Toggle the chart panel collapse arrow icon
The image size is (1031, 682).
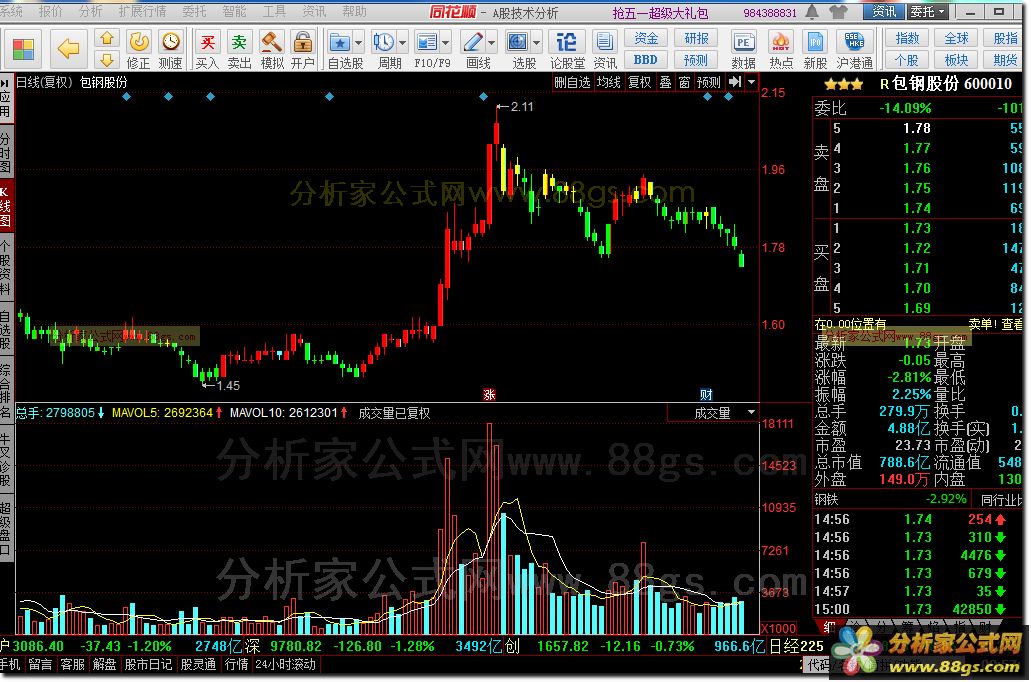tap(735, 82)
